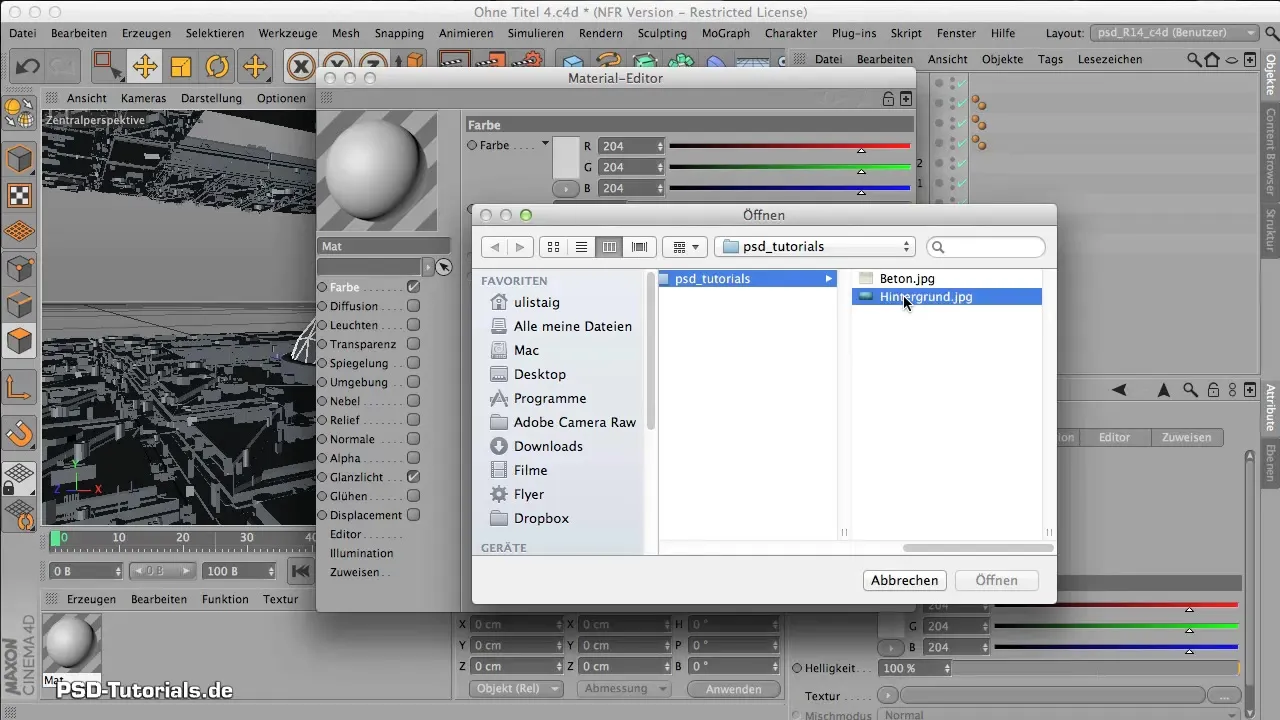1280x720 pixels.
Task: Click the Farbe color swatch
Action: [x=566, y=157]
